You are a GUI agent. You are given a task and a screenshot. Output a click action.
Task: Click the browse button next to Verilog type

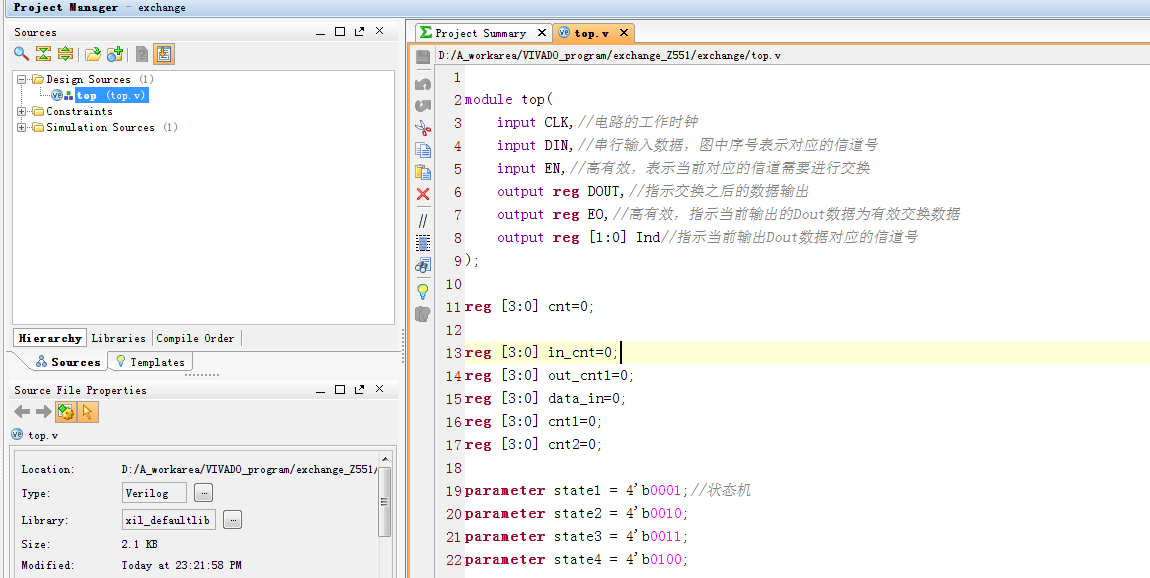tap(203, 493)
